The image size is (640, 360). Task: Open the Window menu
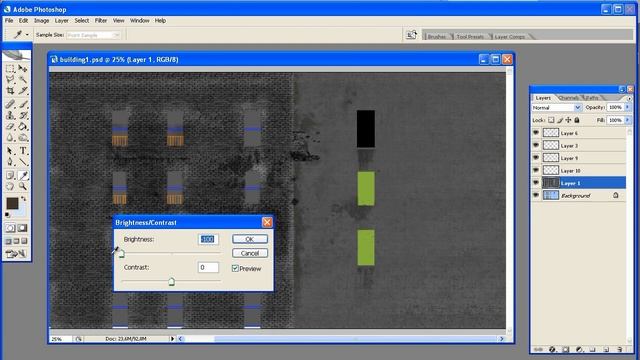(140, 20)
